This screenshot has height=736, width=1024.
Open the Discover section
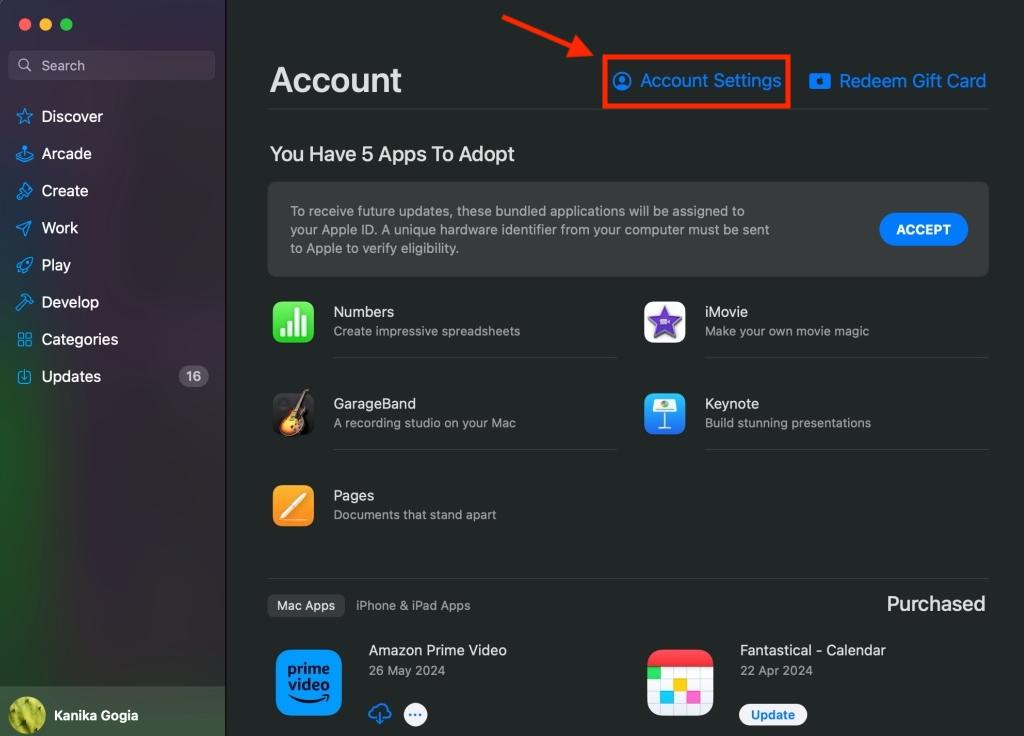(x=71, y=116)
